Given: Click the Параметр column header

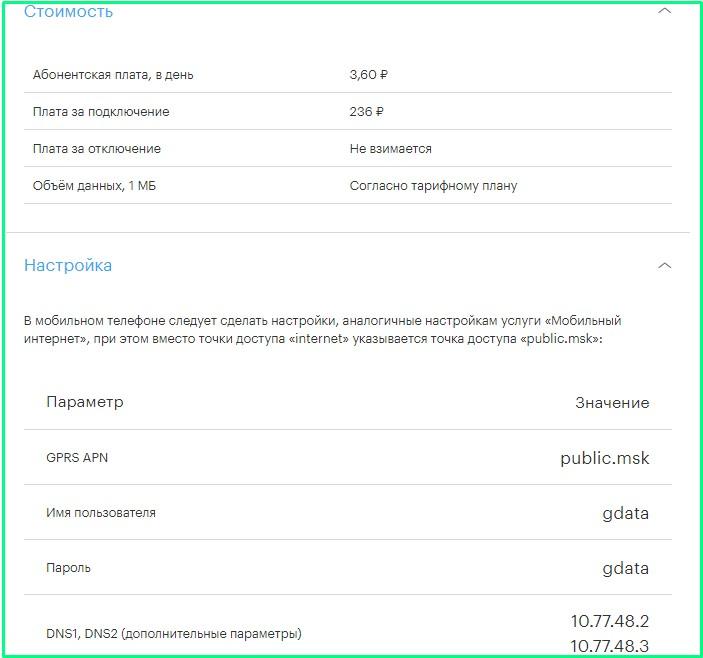Looking at the screenshot, I should point(85,402).
